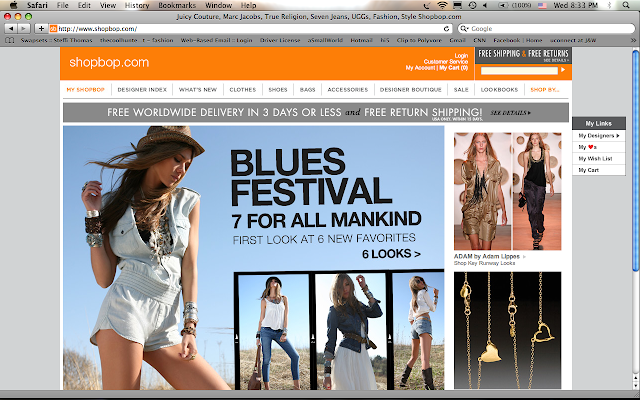Open Customer Service link
The height and width of the screenshot is (400, 640).
446,62
